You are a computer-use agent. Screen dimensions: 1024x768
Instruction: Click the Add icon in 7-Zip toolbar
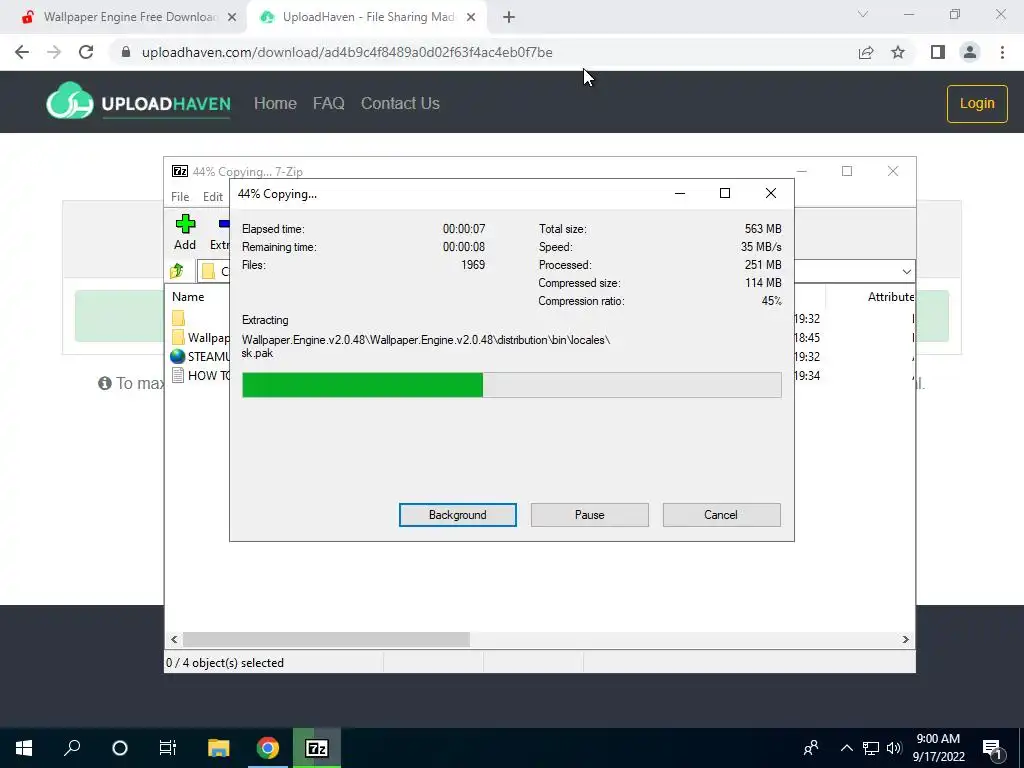(x=185, y=233)
